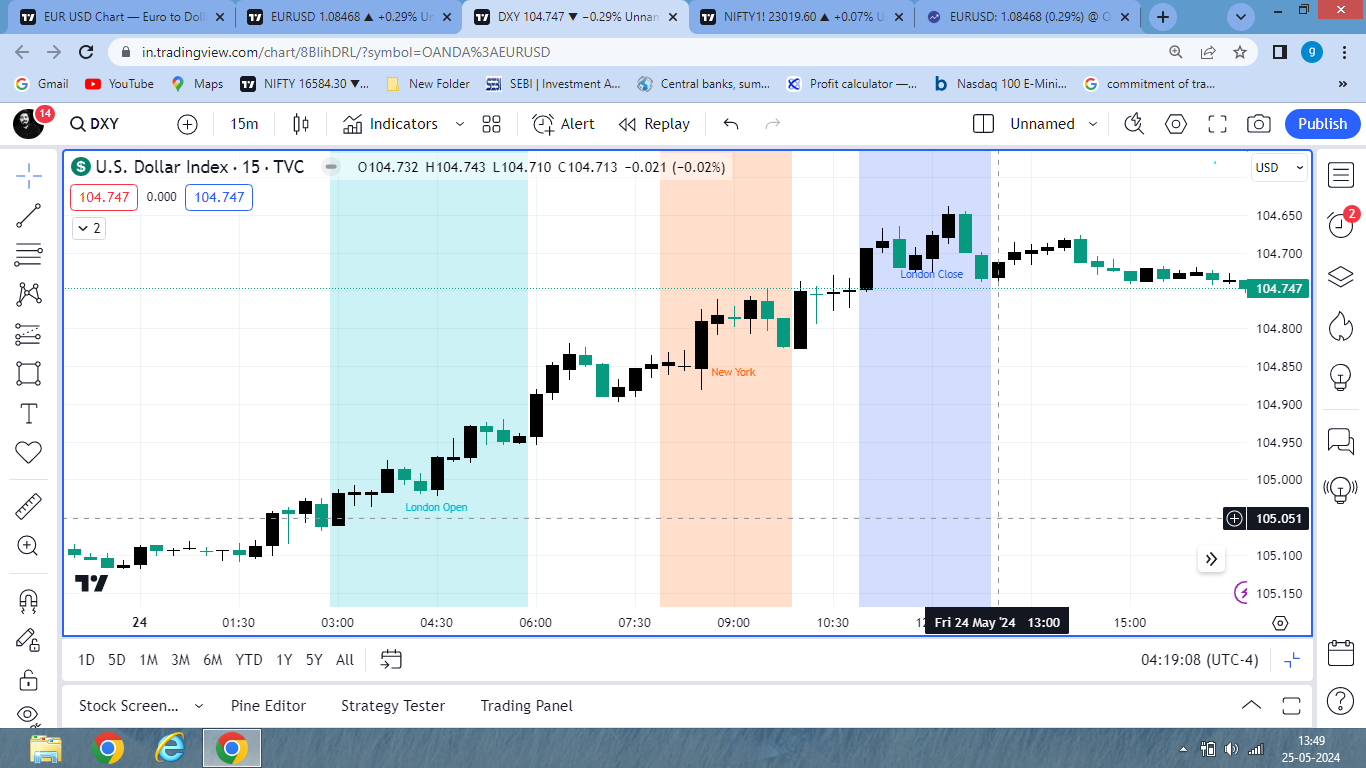The image size is (1366, 768).
Task: Select the text annotation tool
Action: point(28,412)
